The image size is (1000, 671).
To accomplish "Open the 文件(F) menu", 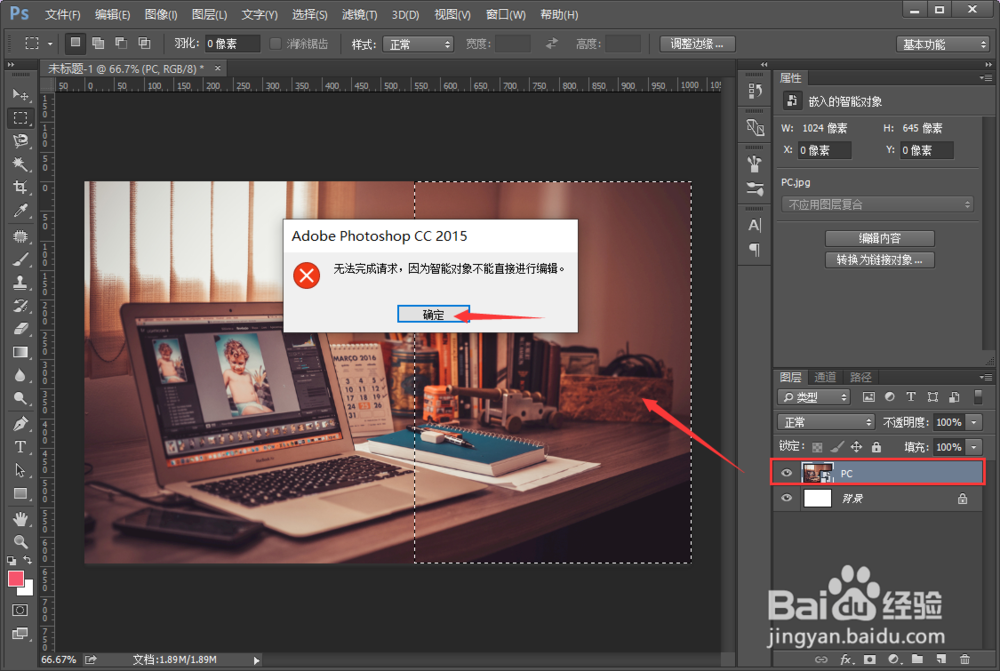I will click(62, 14).
